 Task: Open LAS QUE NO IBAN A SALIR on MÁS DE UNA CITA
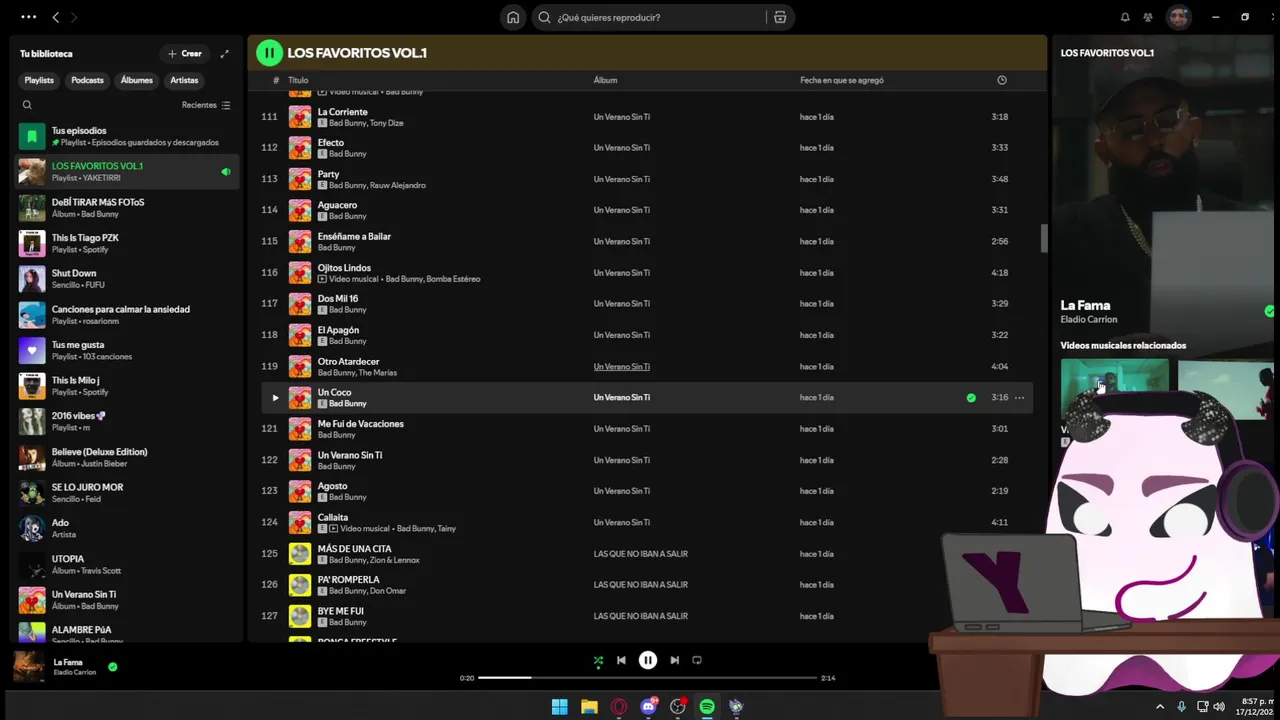point(640,554)
